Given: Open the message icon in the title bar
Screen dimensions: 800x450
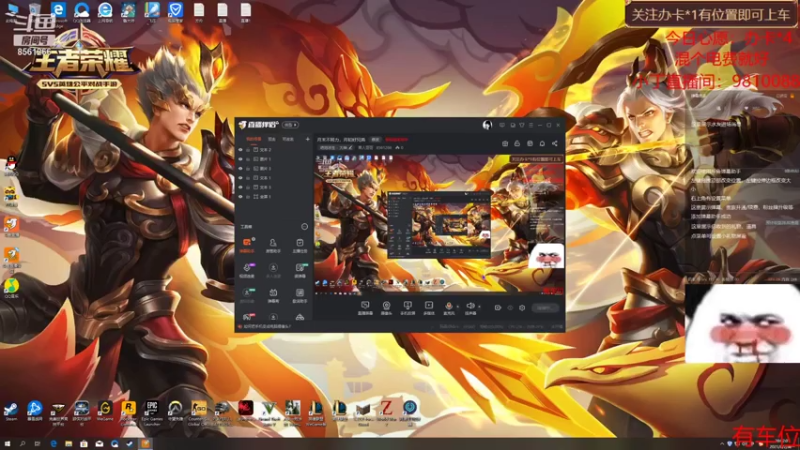Looking at the screenshot, I should [502, 125].
